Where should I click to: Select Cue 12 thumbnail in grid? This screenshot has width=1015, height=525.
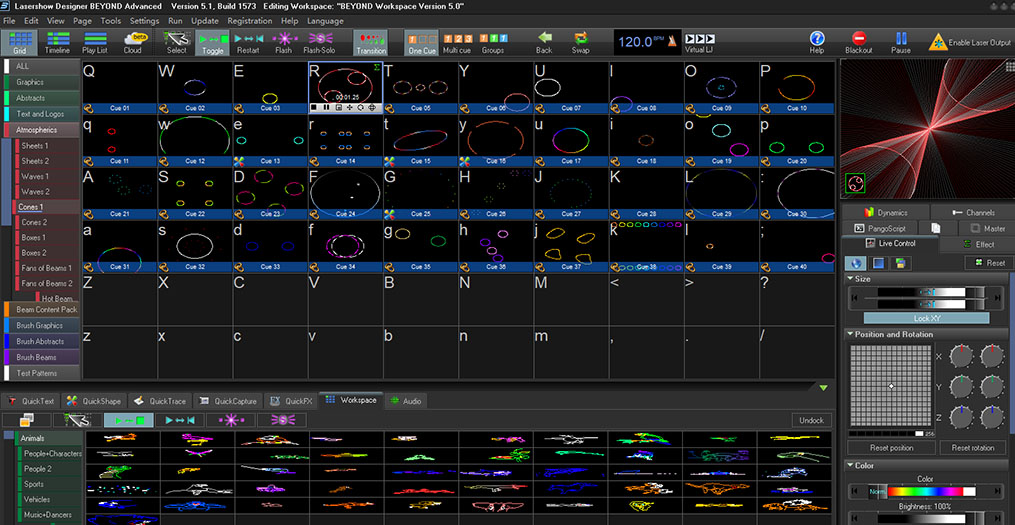click(195, 136)
